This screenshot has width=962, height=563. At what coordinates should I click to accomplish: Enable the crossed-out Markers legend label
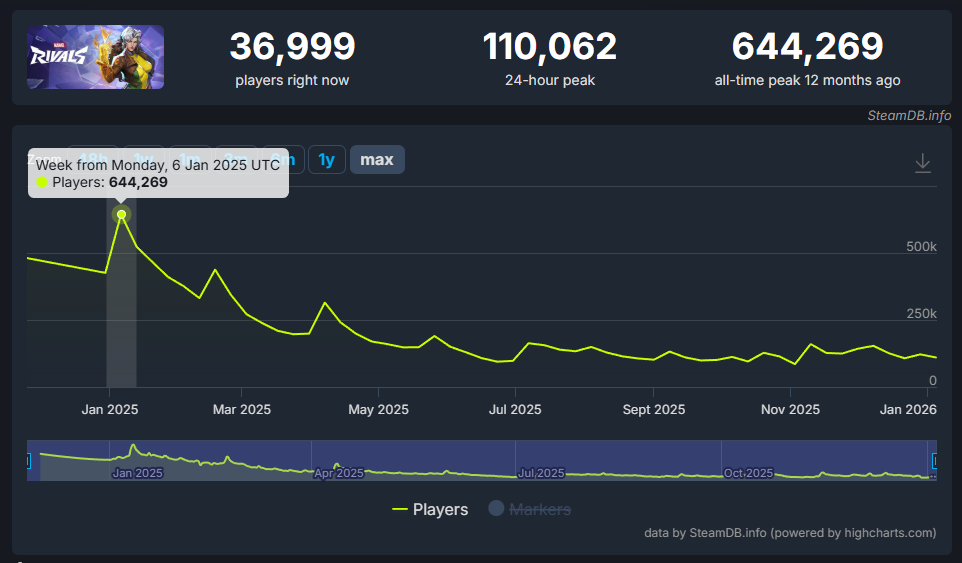pos(540,510)
